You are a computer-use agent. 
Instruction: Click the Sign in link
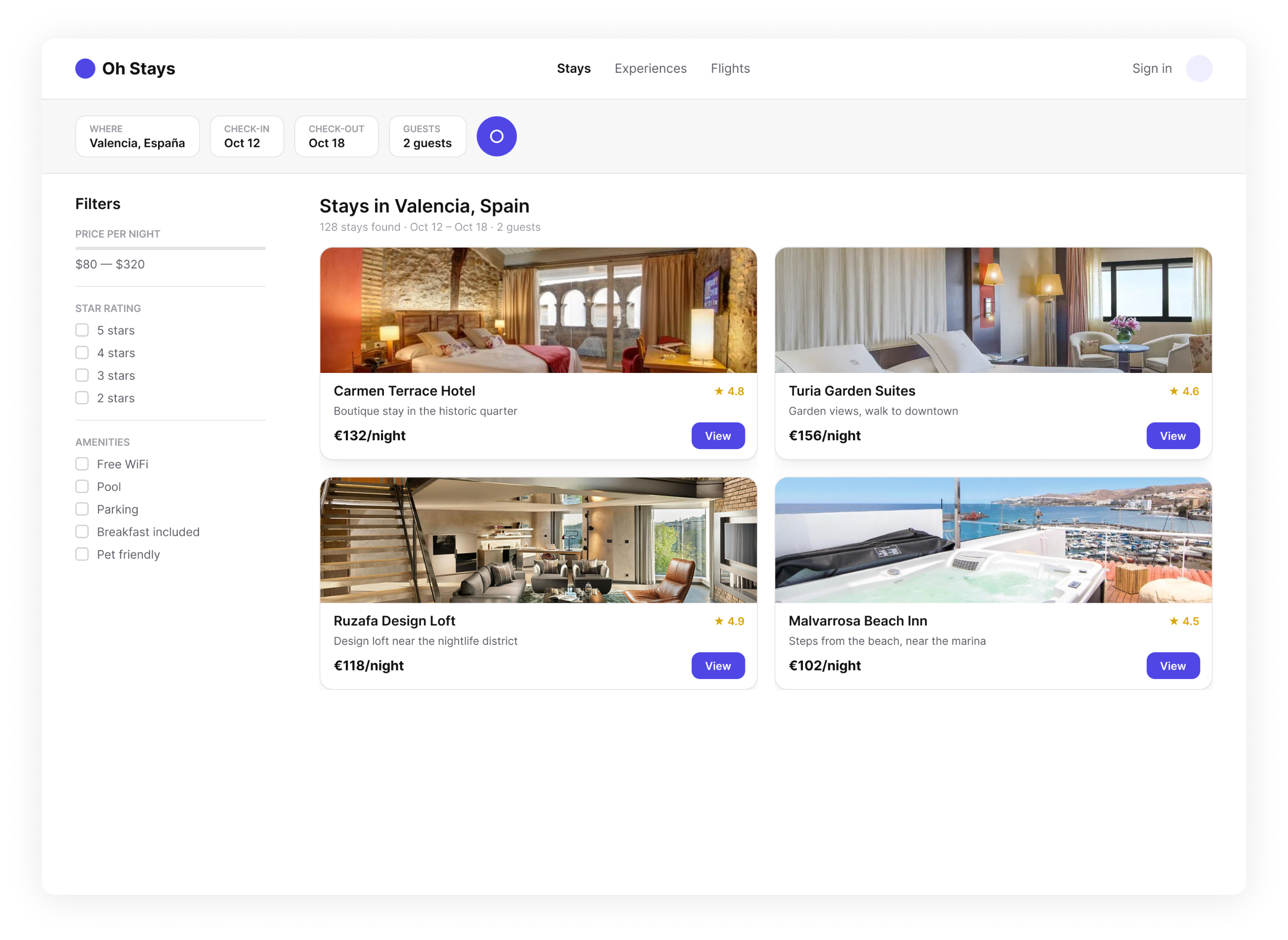pos(1151,68)
